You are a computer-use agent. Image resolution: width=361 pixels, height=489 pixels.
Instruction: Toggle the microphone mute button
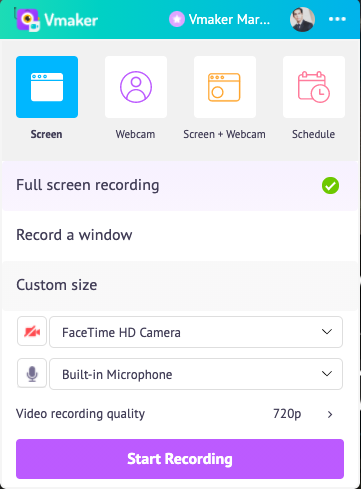(x=32, y=373)
